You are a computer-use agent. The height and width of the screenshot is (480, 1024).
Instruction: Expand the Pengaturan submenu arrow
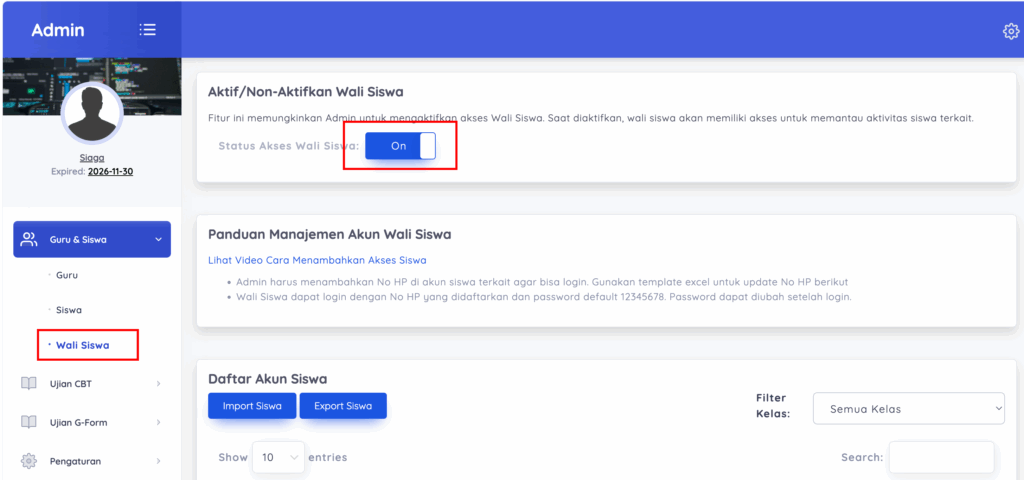158,462
